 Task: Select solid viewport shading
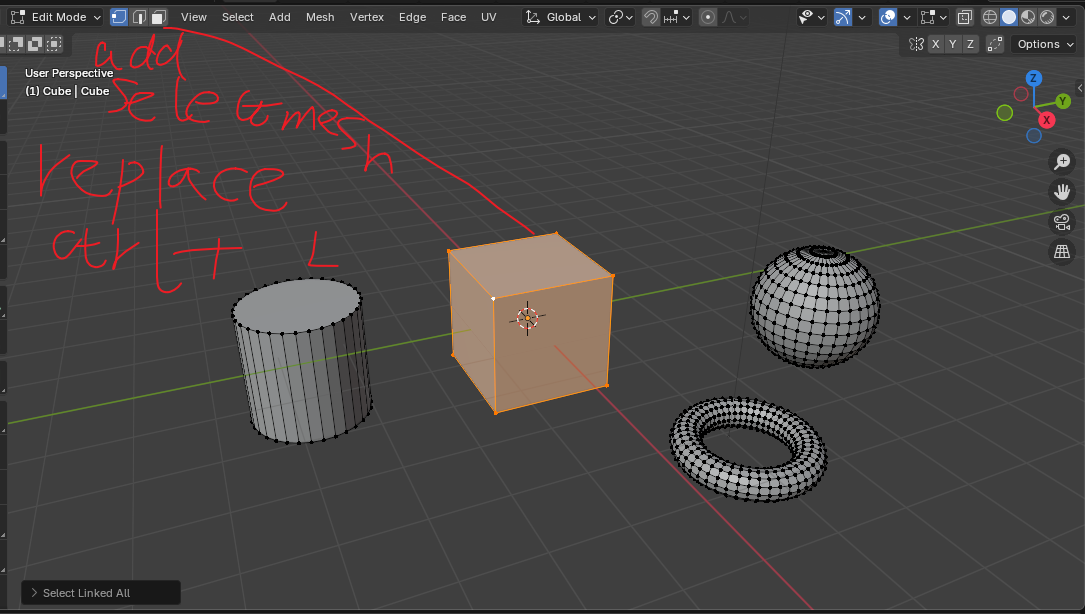[1009, 17]
